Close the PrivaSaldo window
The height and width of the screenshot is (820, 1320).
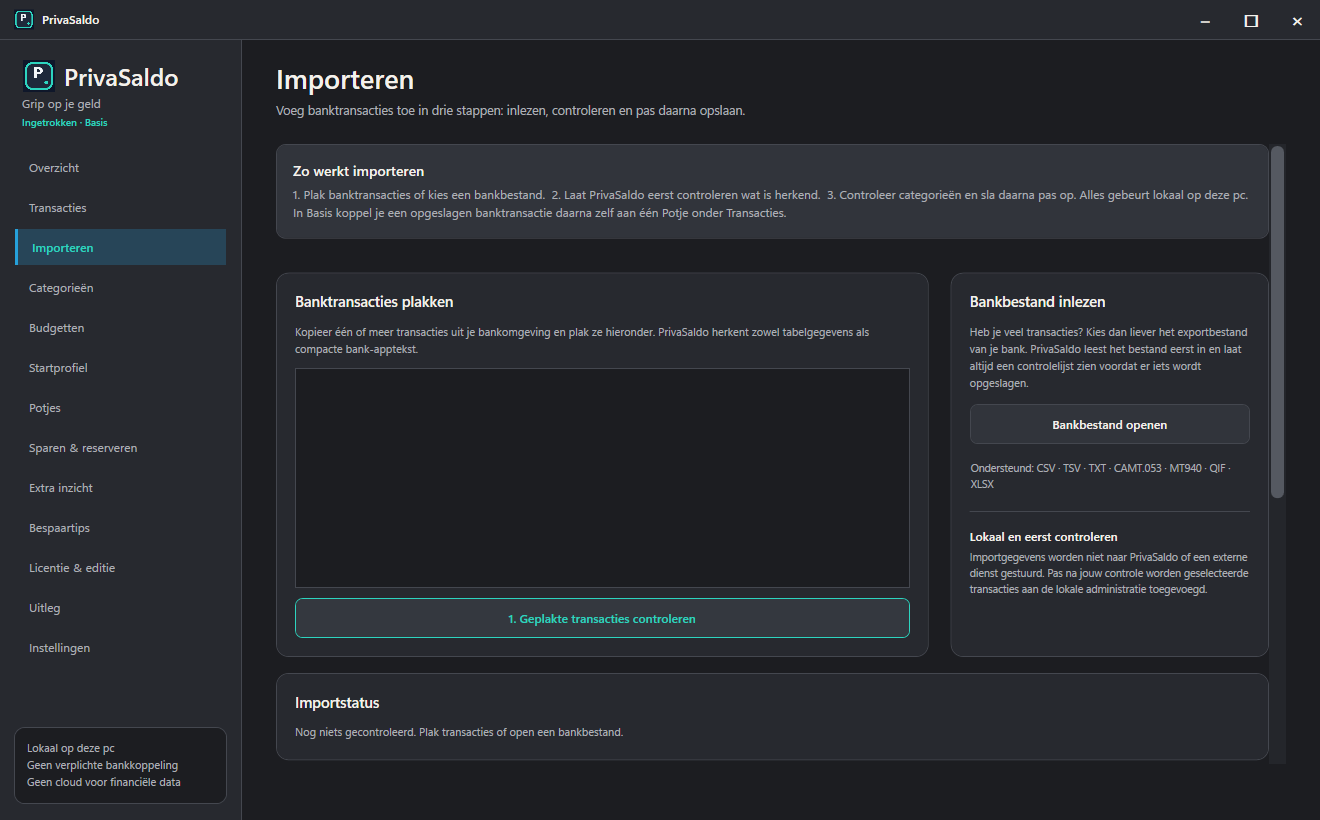pos(1297,20)
